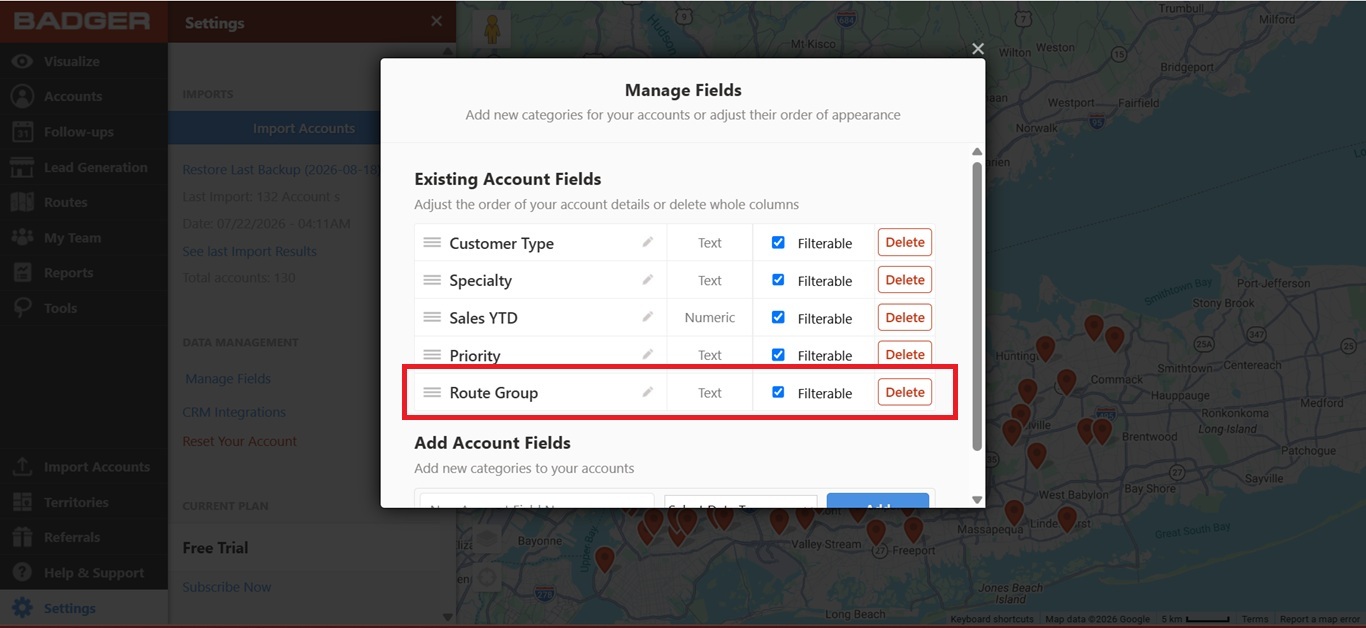Image resolution: width=1366 pixels, height=628 pixels.
Task: Click the Visualize eye icon in sidebar
Action: (x=22, y=61)
